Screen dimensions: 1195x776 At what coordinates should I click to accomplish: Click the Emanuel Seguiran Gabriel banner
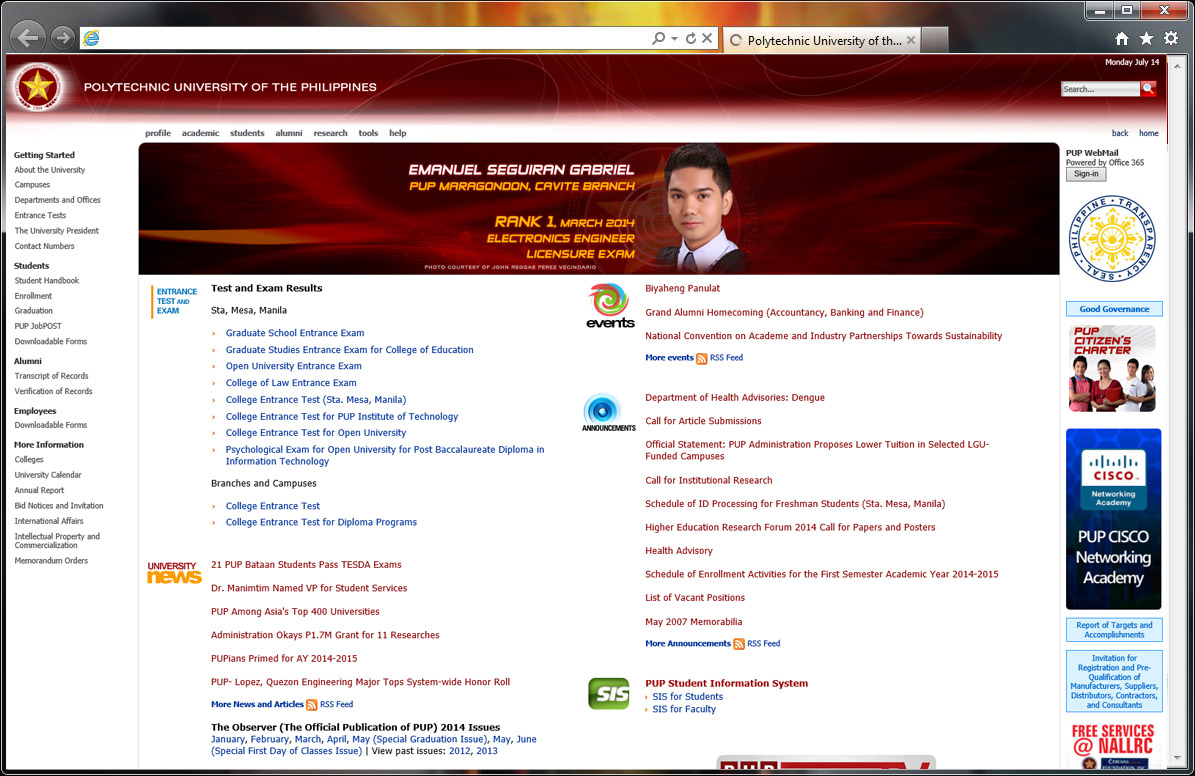[x=598, y=209]
